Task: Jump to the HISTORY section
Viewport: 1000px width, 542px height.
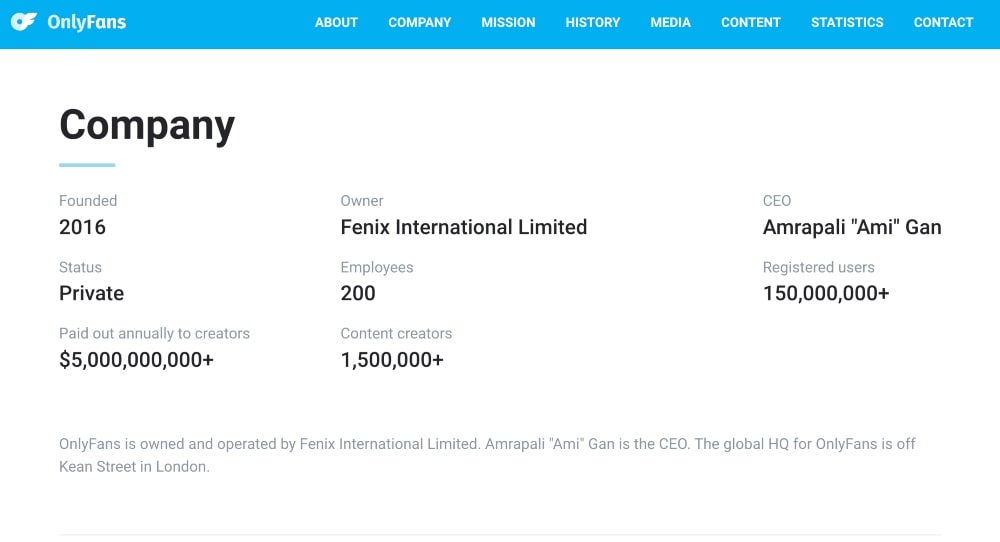Action: point(593,22)
